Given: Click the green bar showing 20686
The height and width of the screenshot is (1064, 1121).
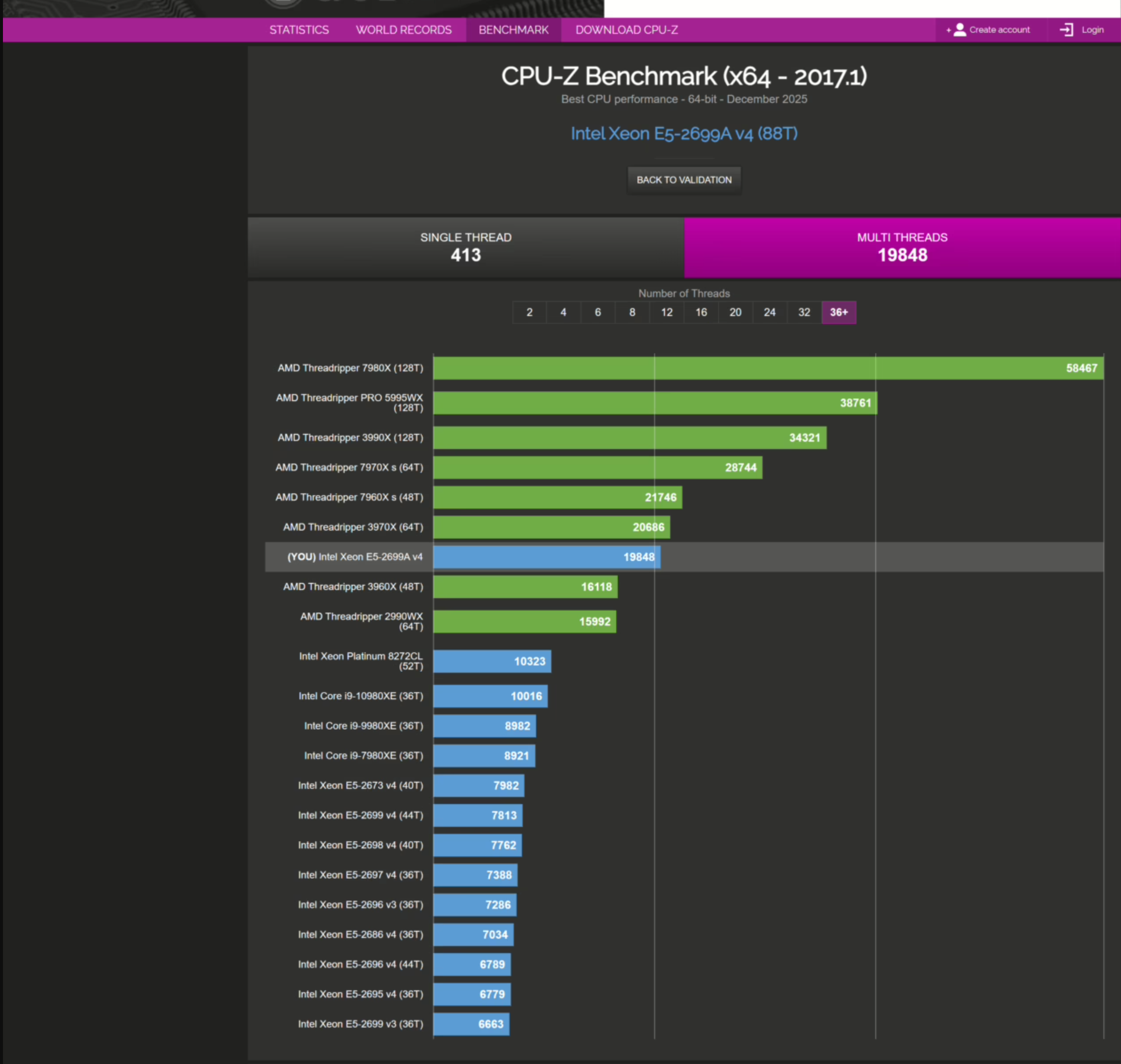Looking at the screenshot, I should tap(552, 527).
